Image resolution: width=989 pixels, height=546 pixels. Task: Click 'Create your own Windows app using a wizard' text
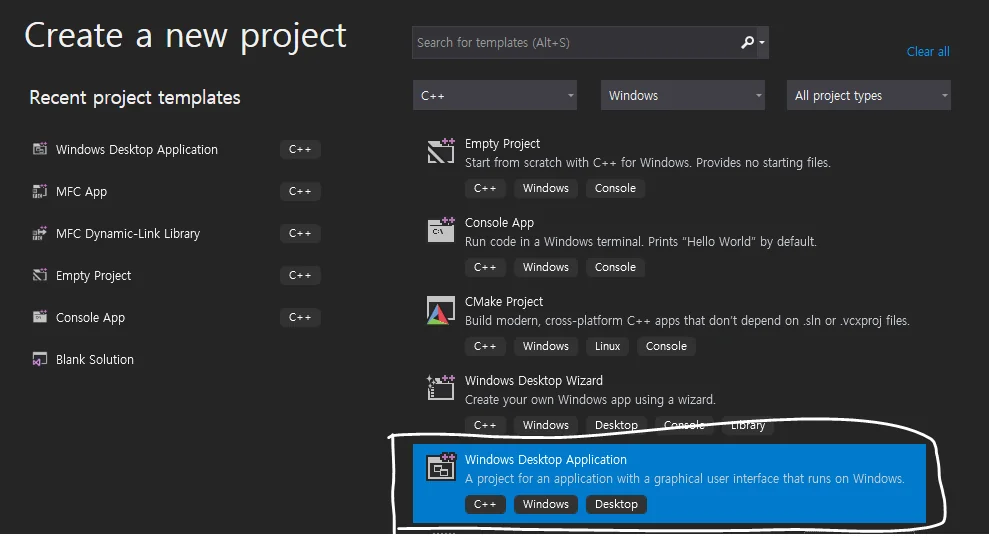[590, 400]
